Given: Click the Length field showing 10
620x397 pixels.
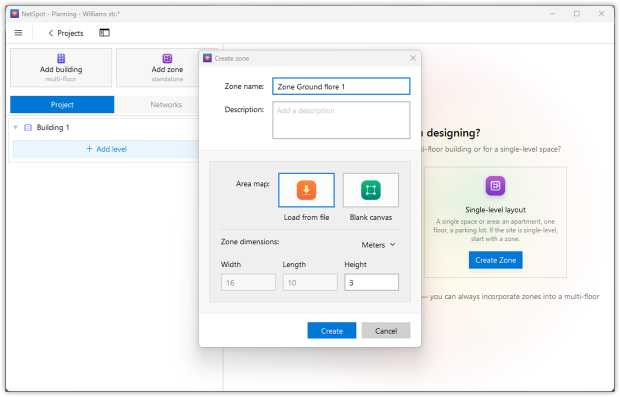Looking at the screenshot, I should [x=310, y=282].
